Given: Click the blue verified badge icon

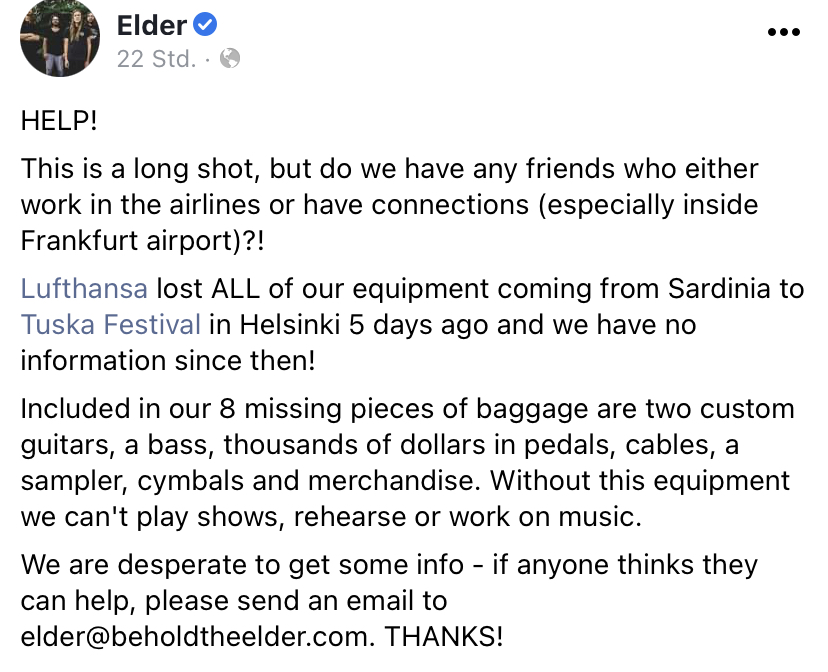Looking at the screenshot, I should point(205,25).
